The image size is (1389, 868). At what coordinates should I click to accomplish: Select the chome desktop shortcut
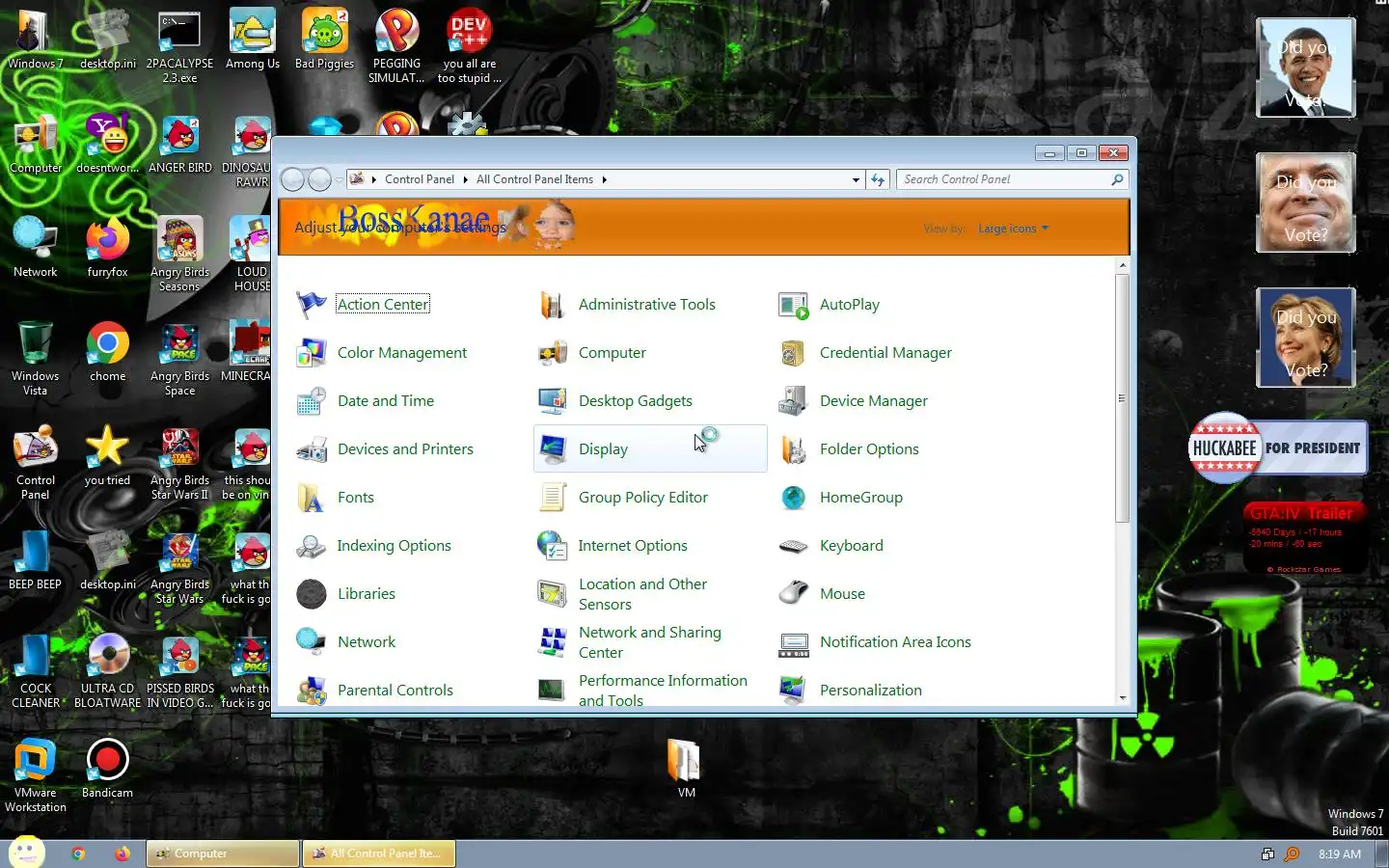107,352
